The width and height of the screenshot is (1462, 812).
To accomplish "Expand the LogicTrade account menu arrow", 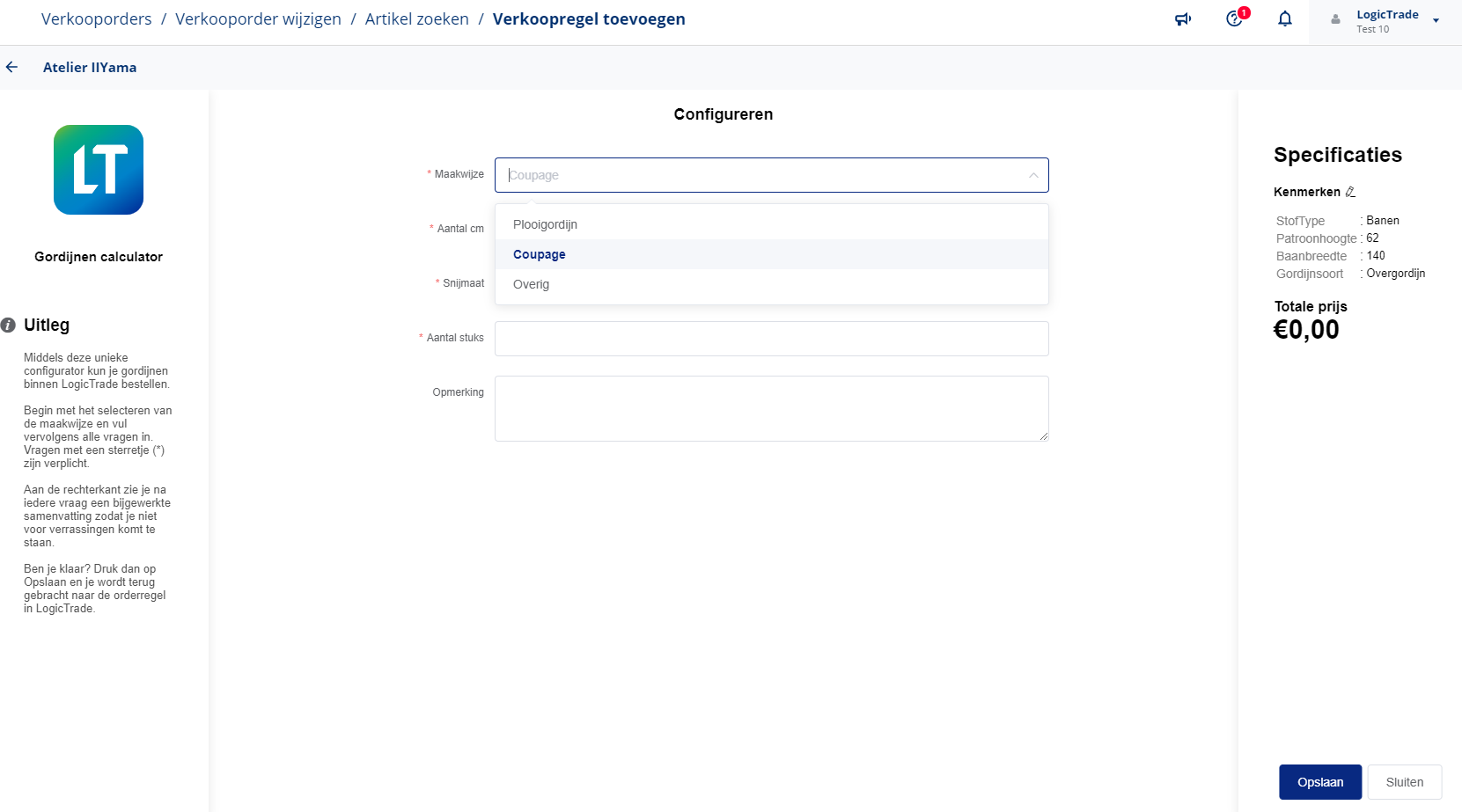I will pyautogui.click(x=1436, y=20).
